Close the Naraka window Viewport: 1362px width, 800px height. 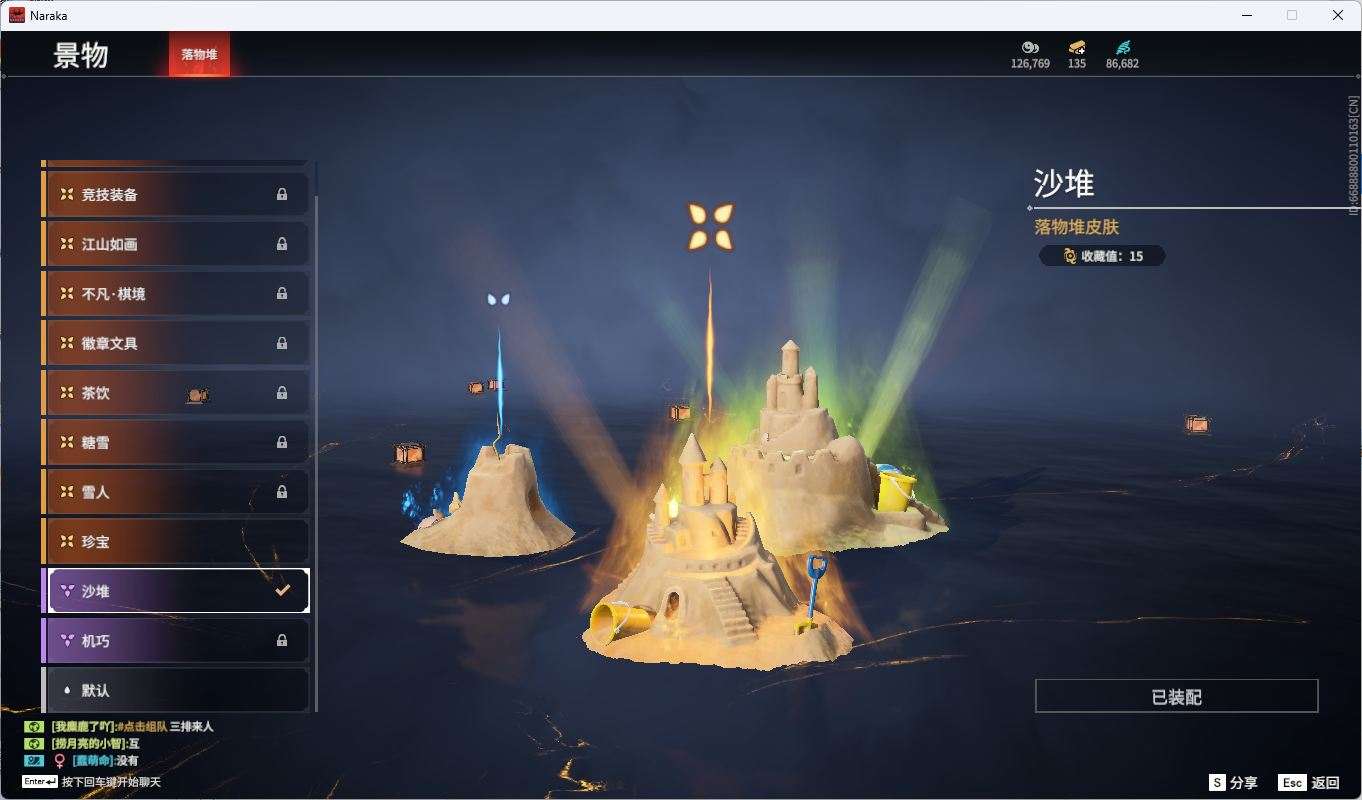(x=1338, y=15)
